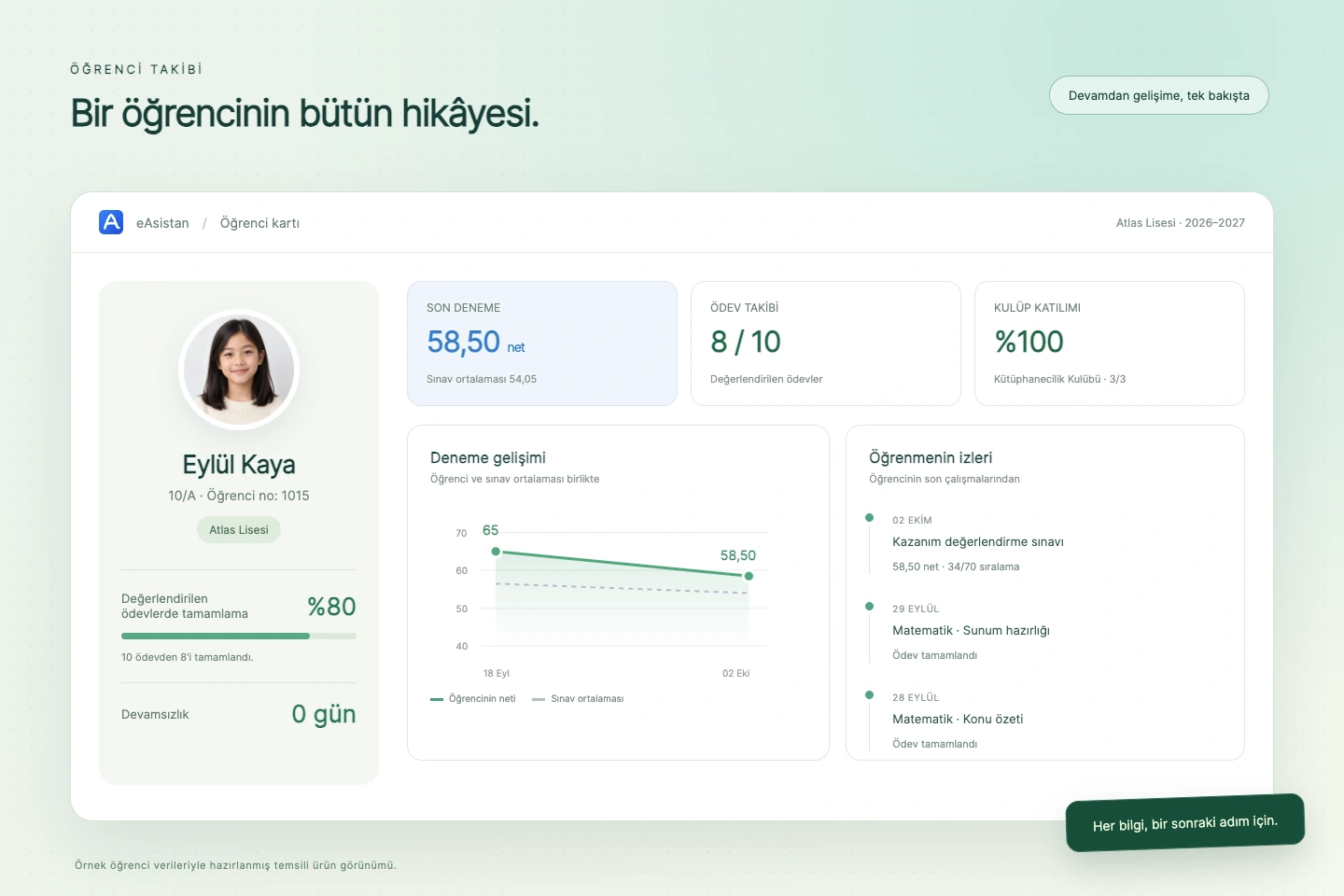Click the blue eAsistan logo icon
Image resolution: width=1344 pixels, height=896 pixels.
point(111,222)
